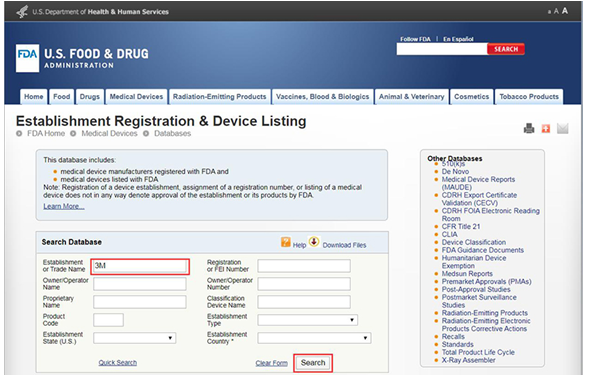The image size is (591, 386).
Task: Click the email envelope icon
Action: (x=562, y=129)
